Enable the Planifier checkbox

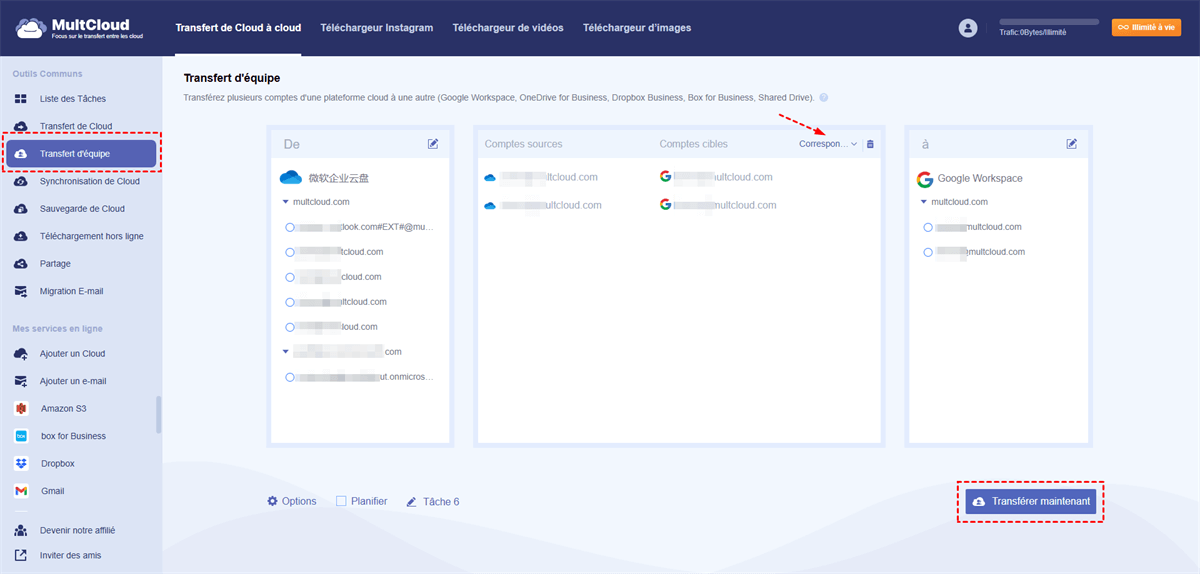[x=341, y=501]
